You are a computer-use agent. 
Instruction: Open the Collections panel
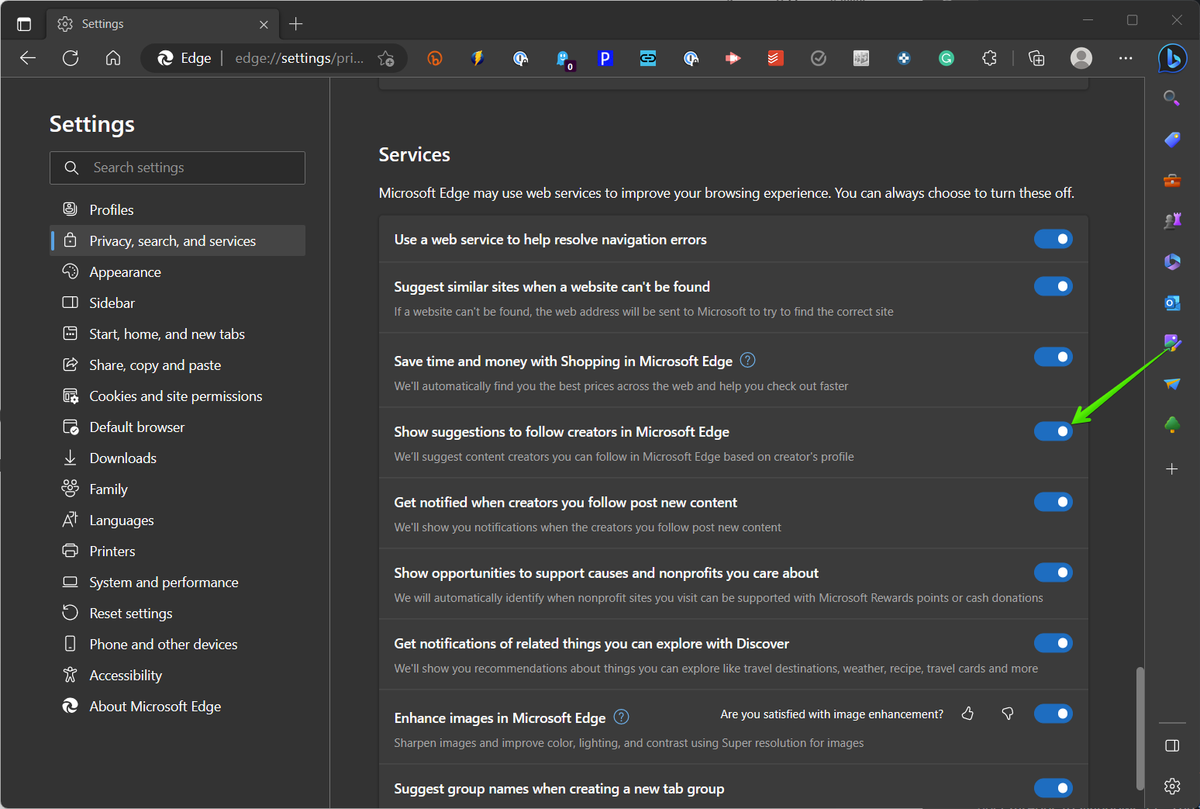(x=1036, y=58)
